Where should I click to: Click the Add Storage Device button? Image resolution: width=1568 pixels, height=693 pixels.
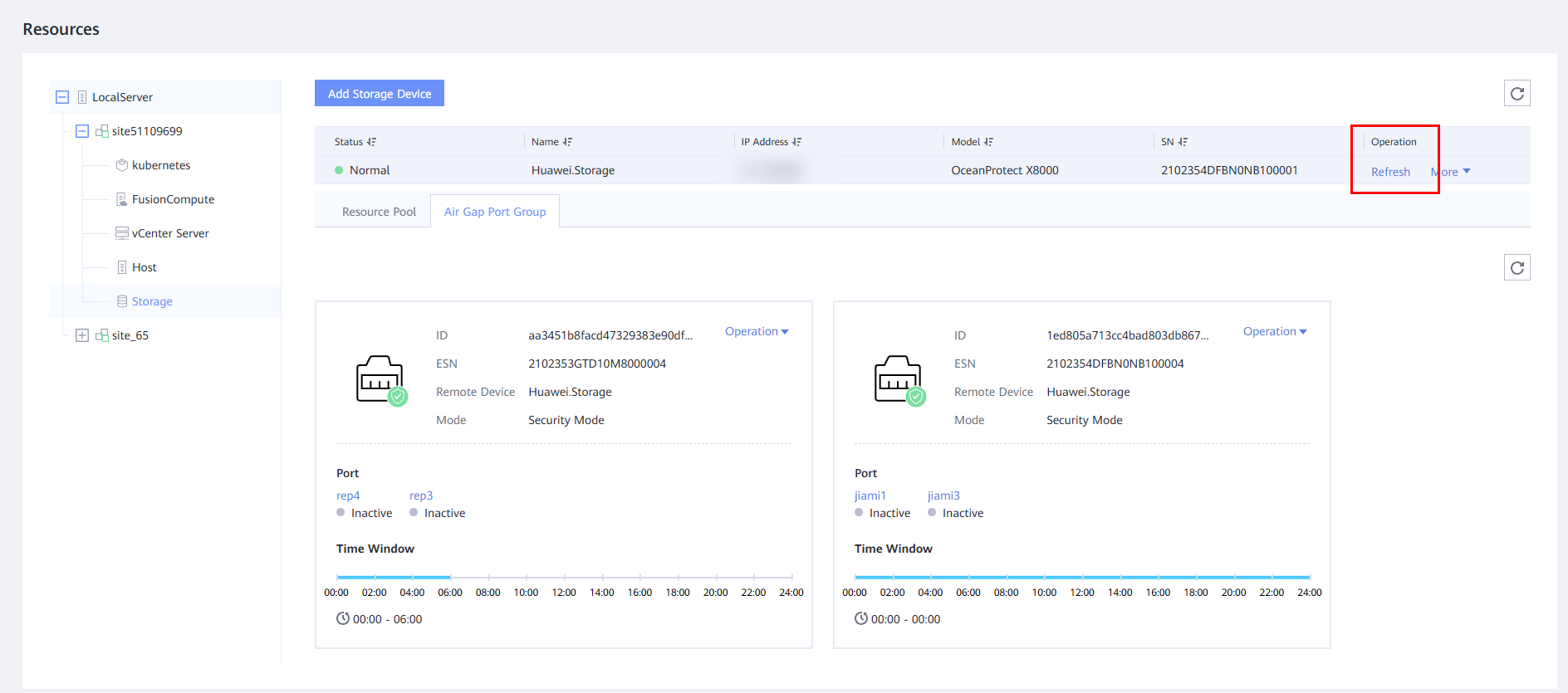pyautogui.click(x=380, y=94)
